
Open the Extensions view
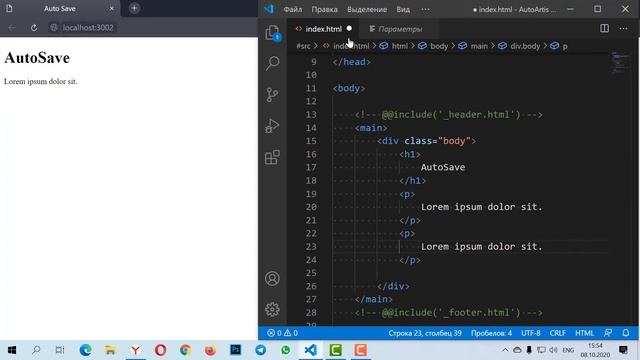pyautogui.click(x=272, y=157)
